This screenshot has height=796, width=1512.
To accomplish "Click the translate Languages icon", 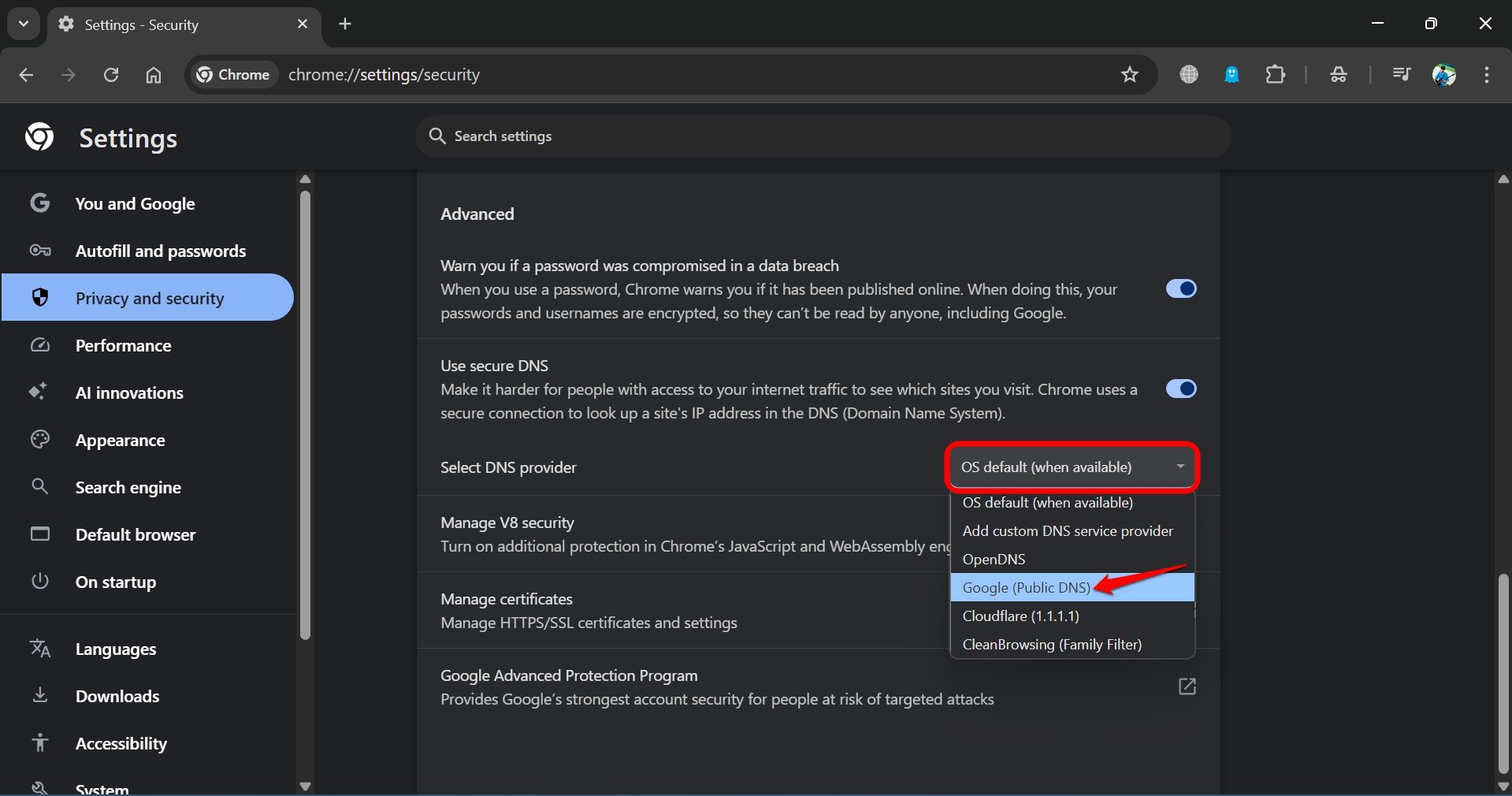I will [40, 648].
